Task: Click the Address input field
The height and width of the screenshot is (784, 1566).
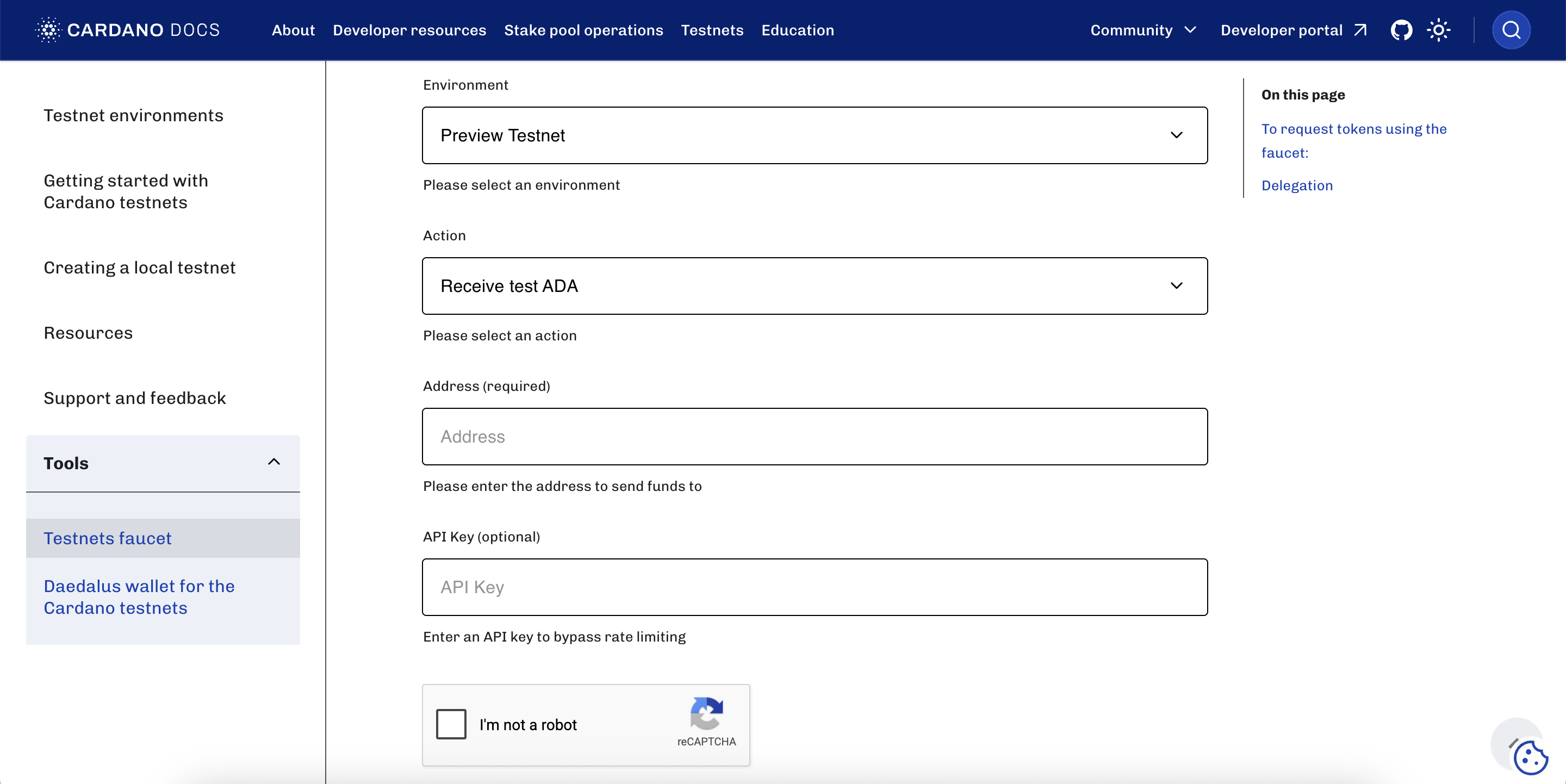Action: [x=815, y=437]
